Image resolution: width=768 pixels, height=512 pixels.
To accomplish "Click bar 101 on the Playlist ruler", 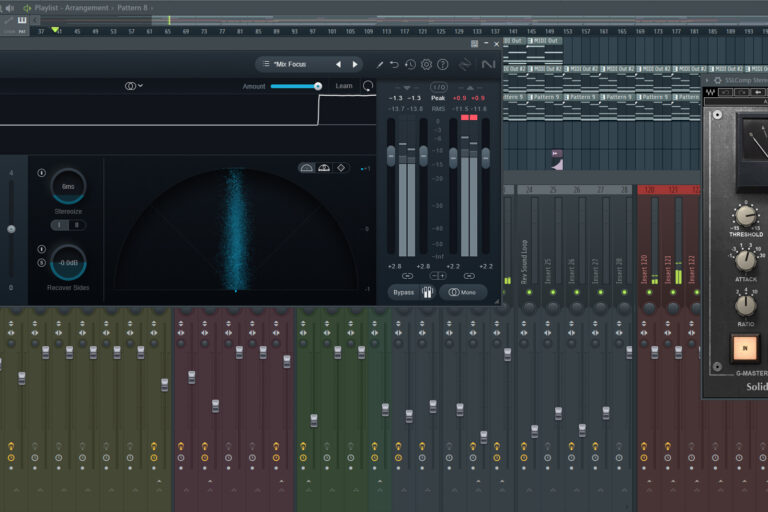I will [x=332, y=31].
